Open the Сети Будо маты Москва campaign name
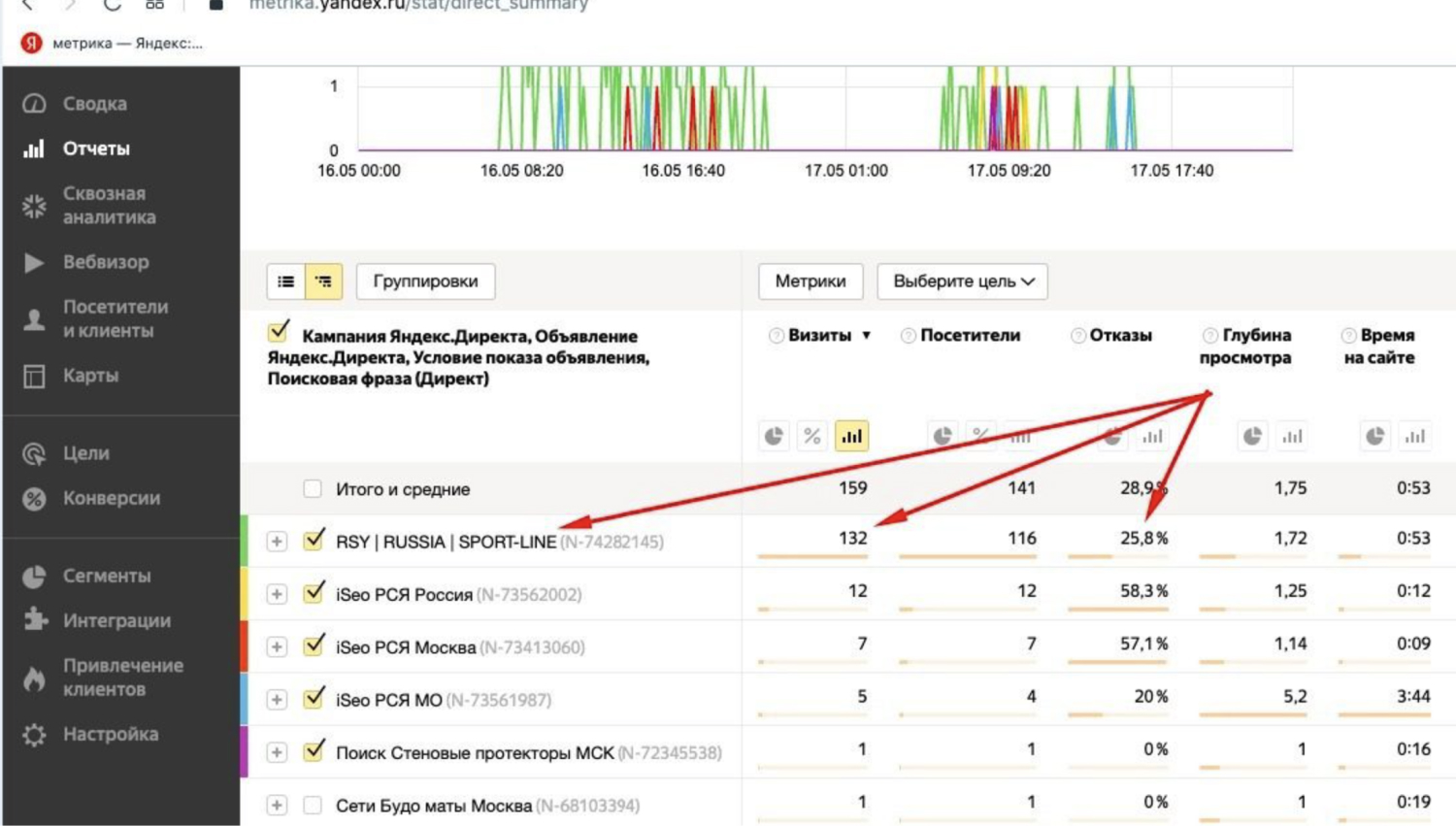 (x=434, y=806)
